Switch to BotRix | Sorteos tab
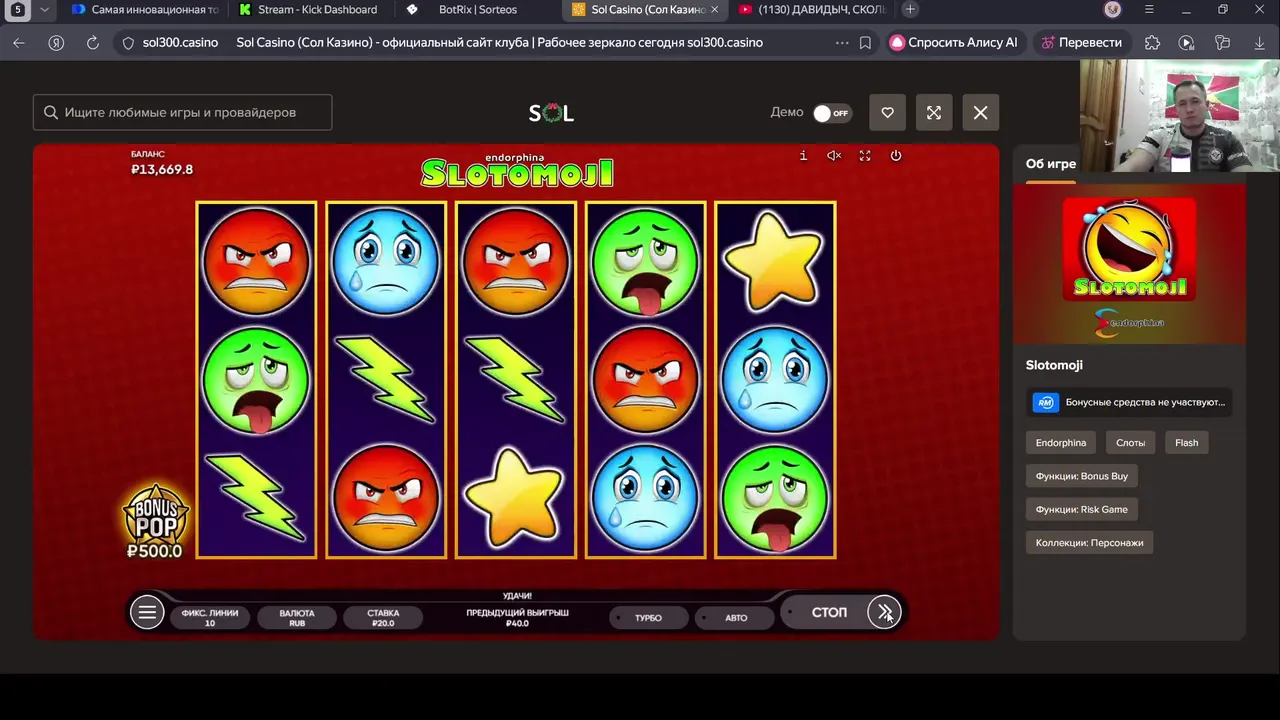Screen dimensions: 1280x720 pyautogui.click(x=477, y=10)
